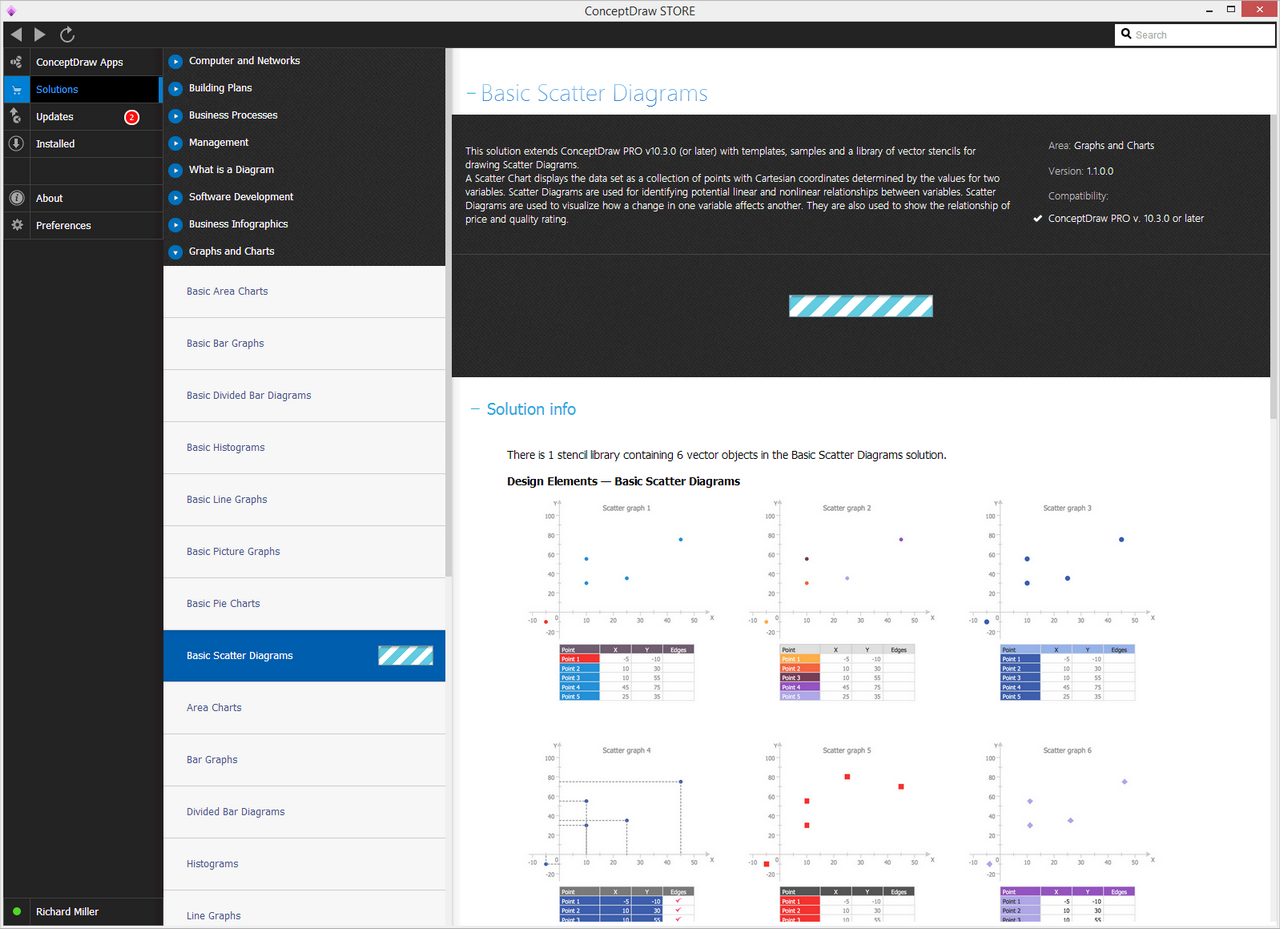The image size is (1280, 929).
Task: Open the Preferences page
Action: point(64,225)
